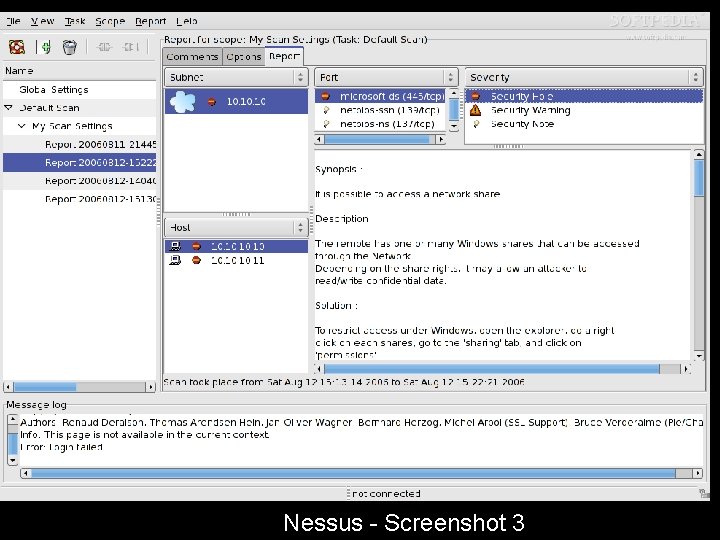Select Global Settings in the tree

54,90
